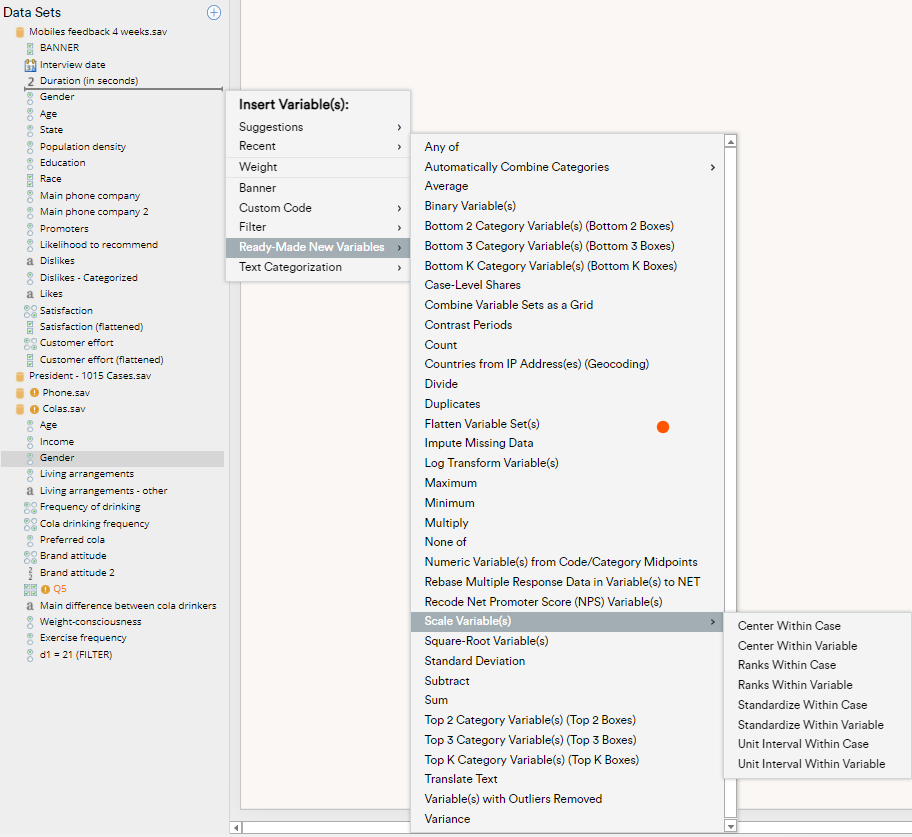The height and width of the screenshot is (837, 912).
Task: Choose Banner from the Insert Variable(s) menu
Action: [x=318, y=188]
